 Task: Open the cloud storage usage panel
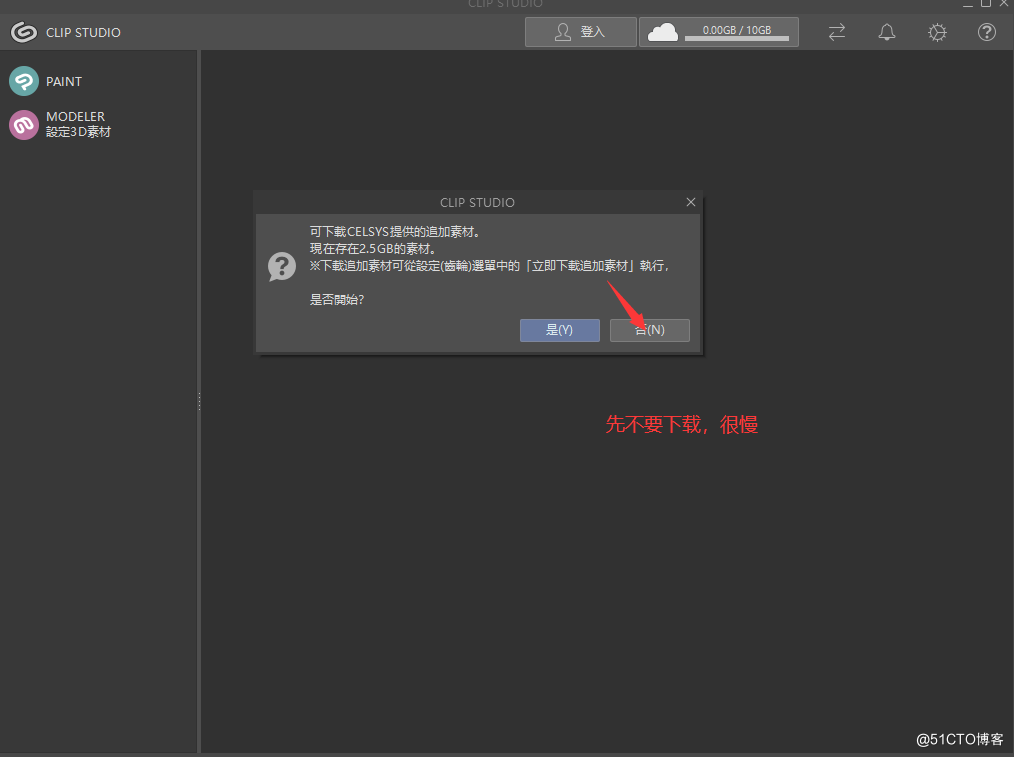point(718,32)
